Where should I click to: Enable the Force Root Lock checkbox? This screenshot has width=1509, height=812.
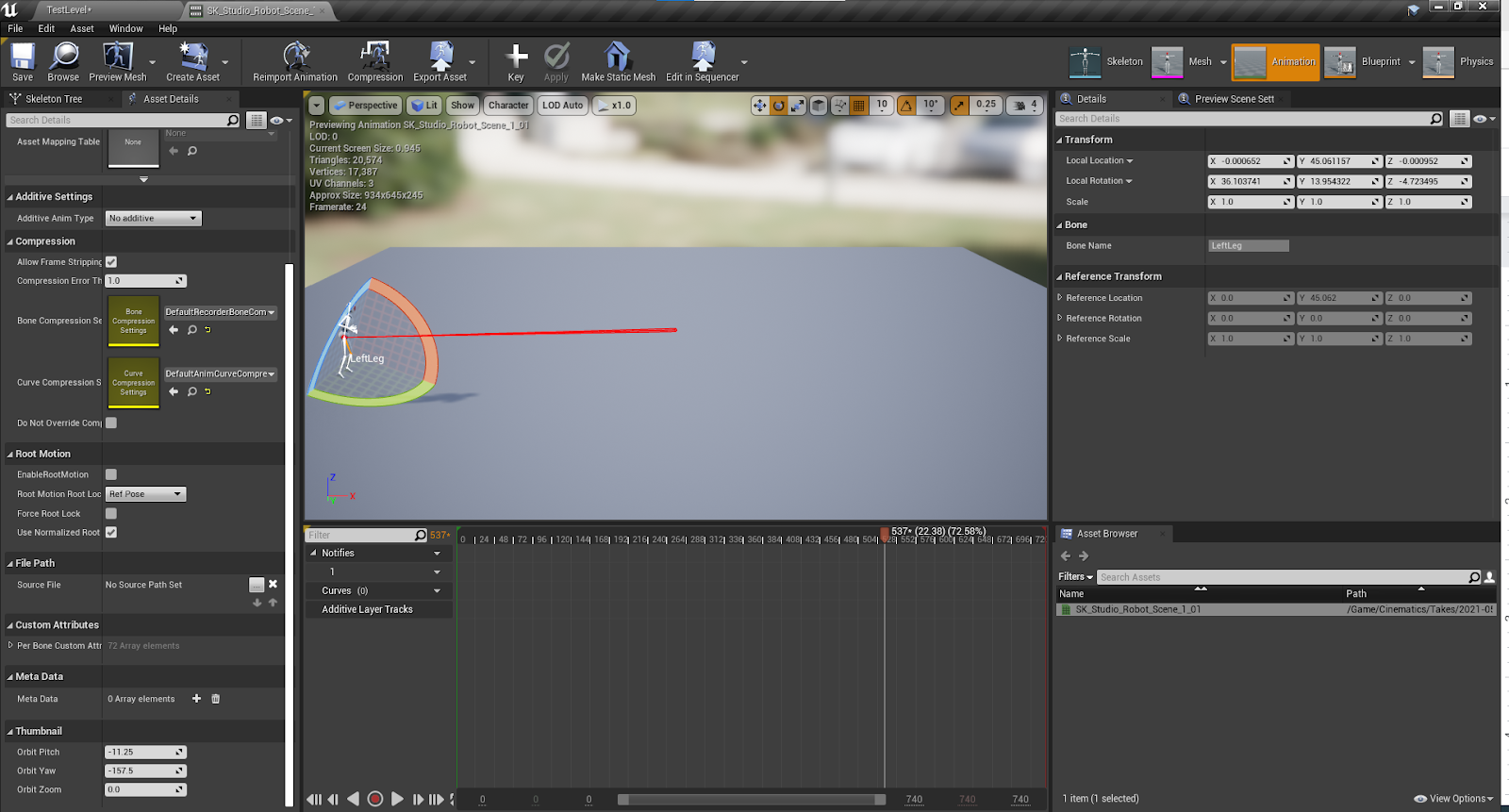(111, 514)
